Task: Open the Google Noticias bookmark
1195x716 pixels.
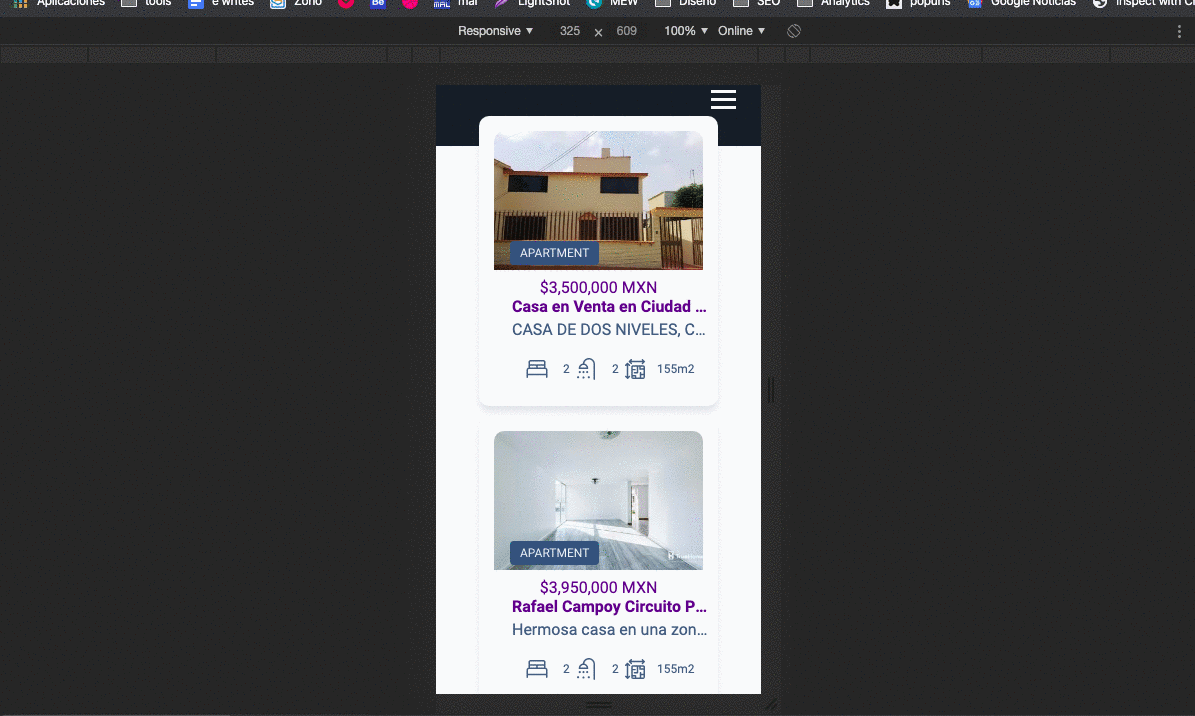Action: tap(1021, 4)
